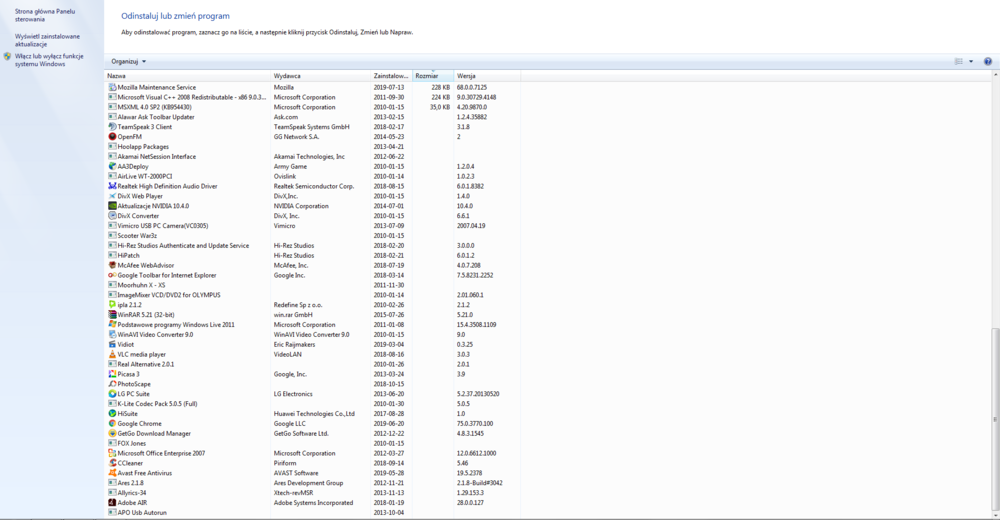Select Google Toolbar for Internet Explorer icon
Screen dimensions: 1000x520
[x=112, y=275]
